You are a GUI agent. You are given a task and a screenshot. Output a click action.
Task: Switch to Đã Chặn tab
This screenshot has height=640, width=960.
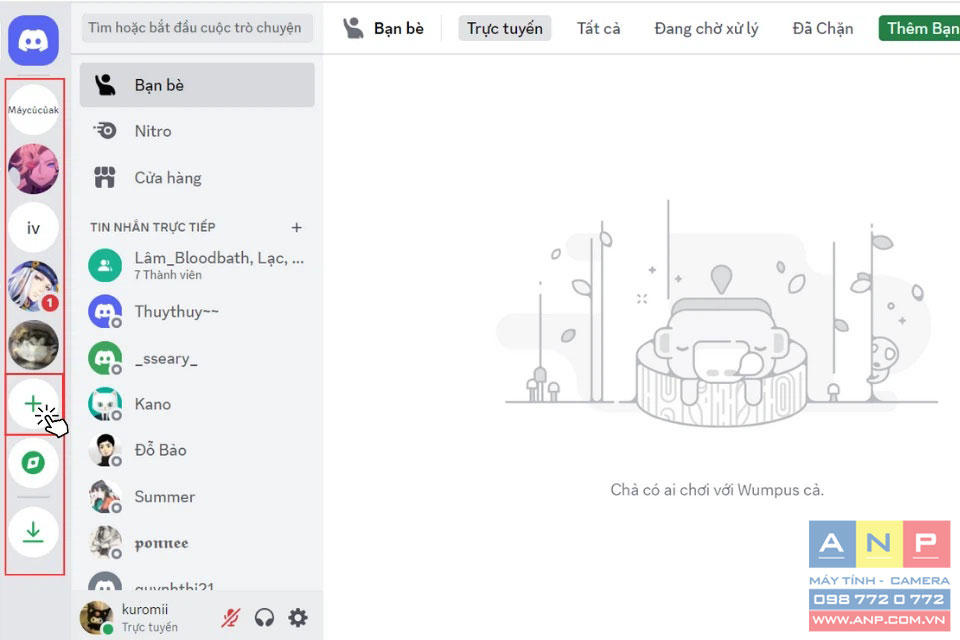(822, 28)
